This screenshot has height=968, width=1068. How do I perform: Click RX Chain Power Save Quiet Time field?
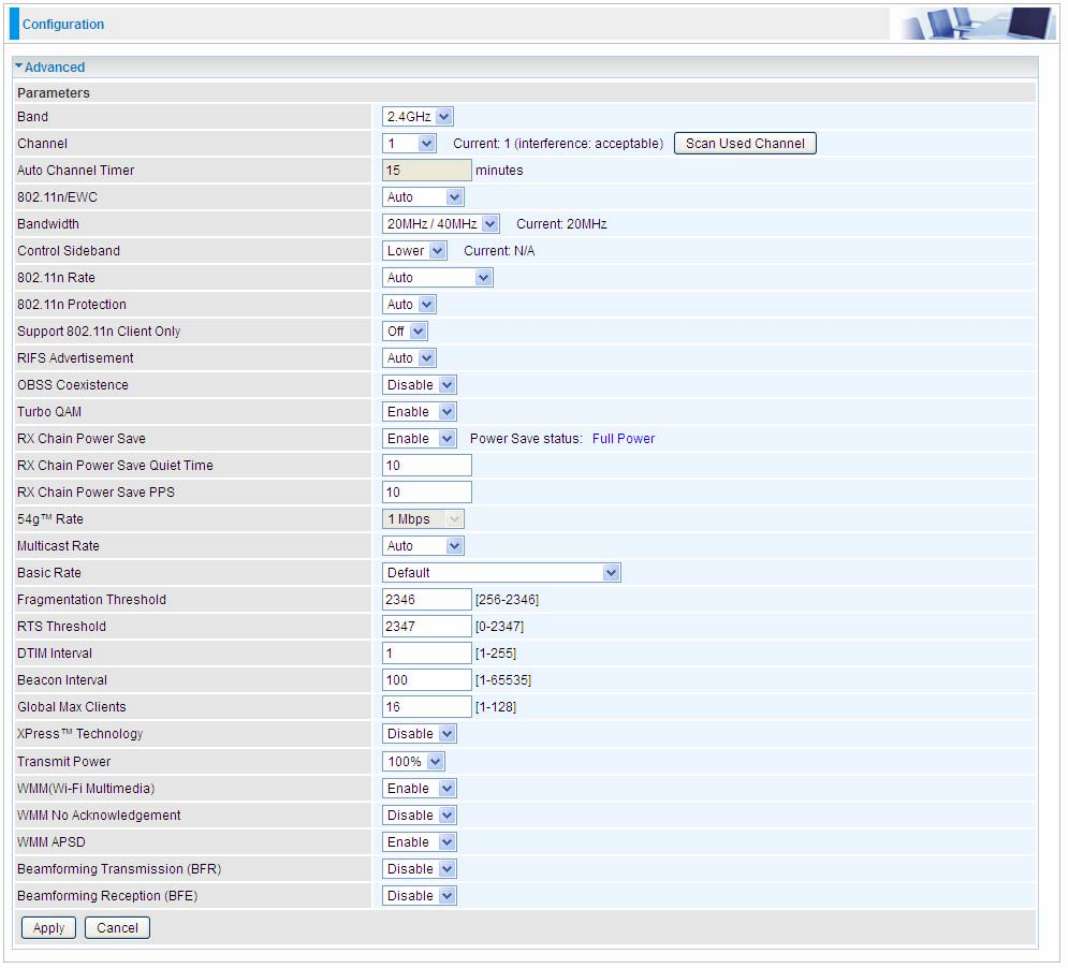click(x=428, y=466)
